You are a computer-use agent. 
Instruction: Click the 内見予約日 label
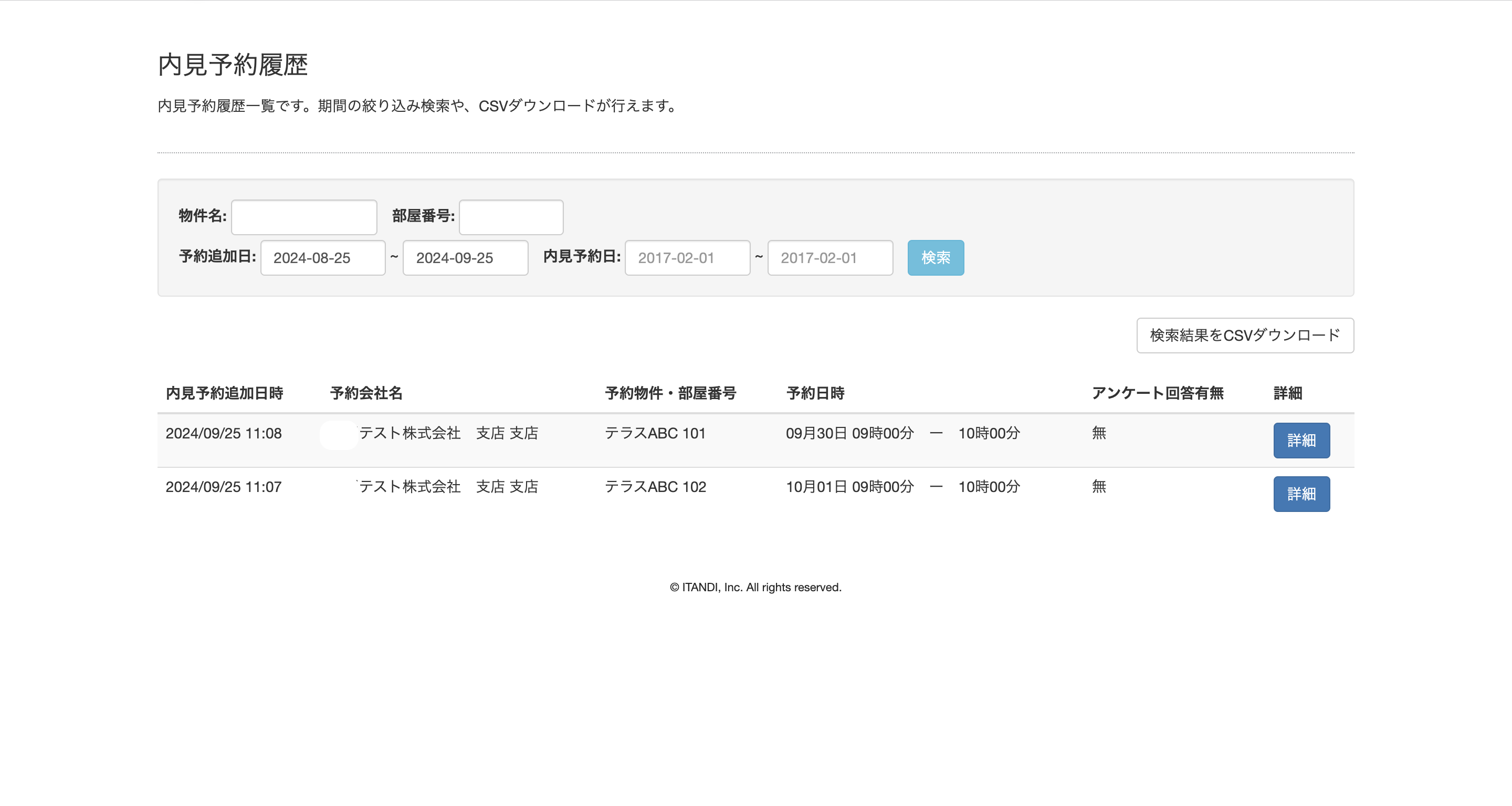coord(582,257)
